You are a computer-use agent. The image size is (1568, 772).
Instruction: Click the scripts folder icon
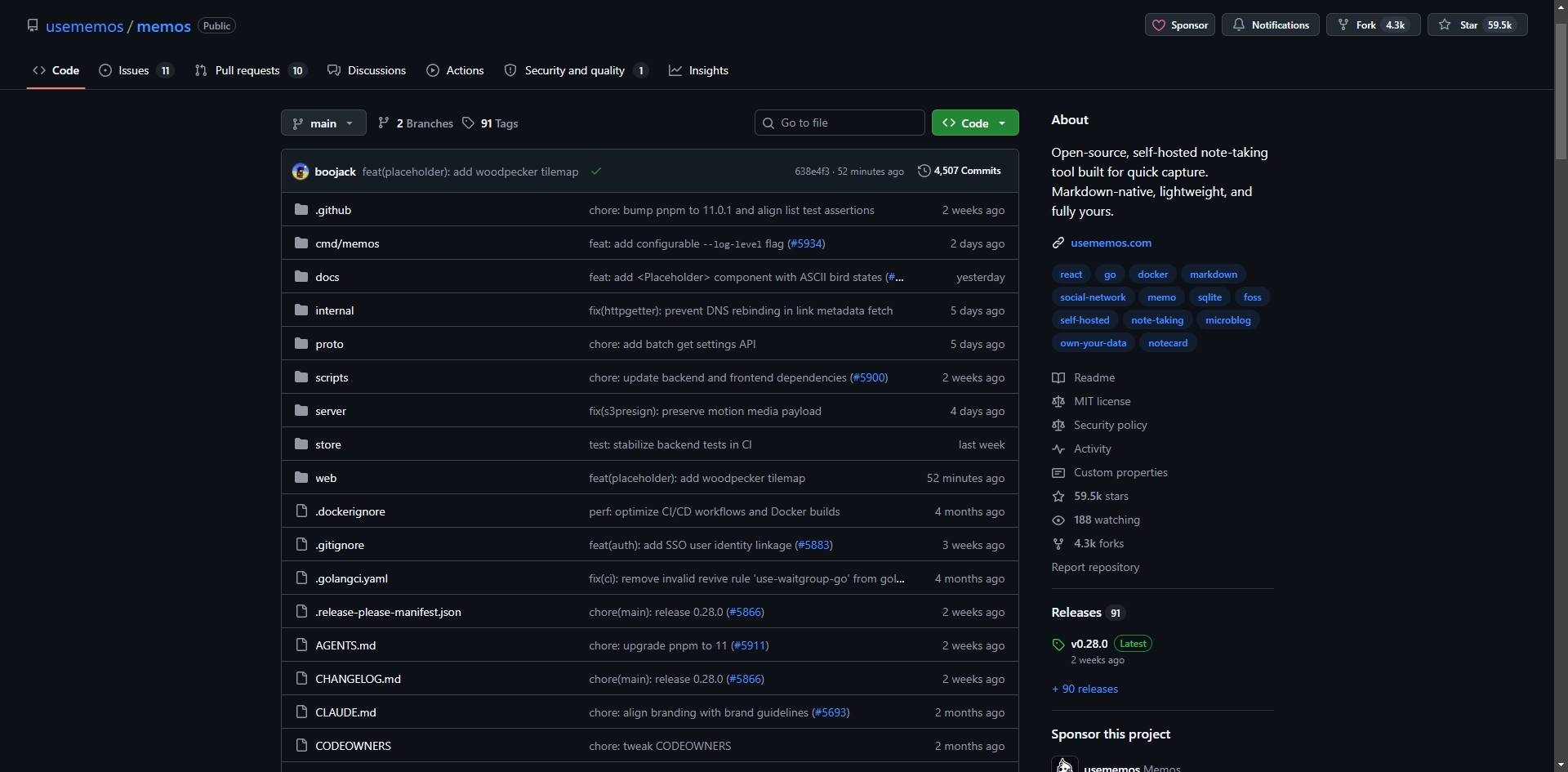point(301,377)
